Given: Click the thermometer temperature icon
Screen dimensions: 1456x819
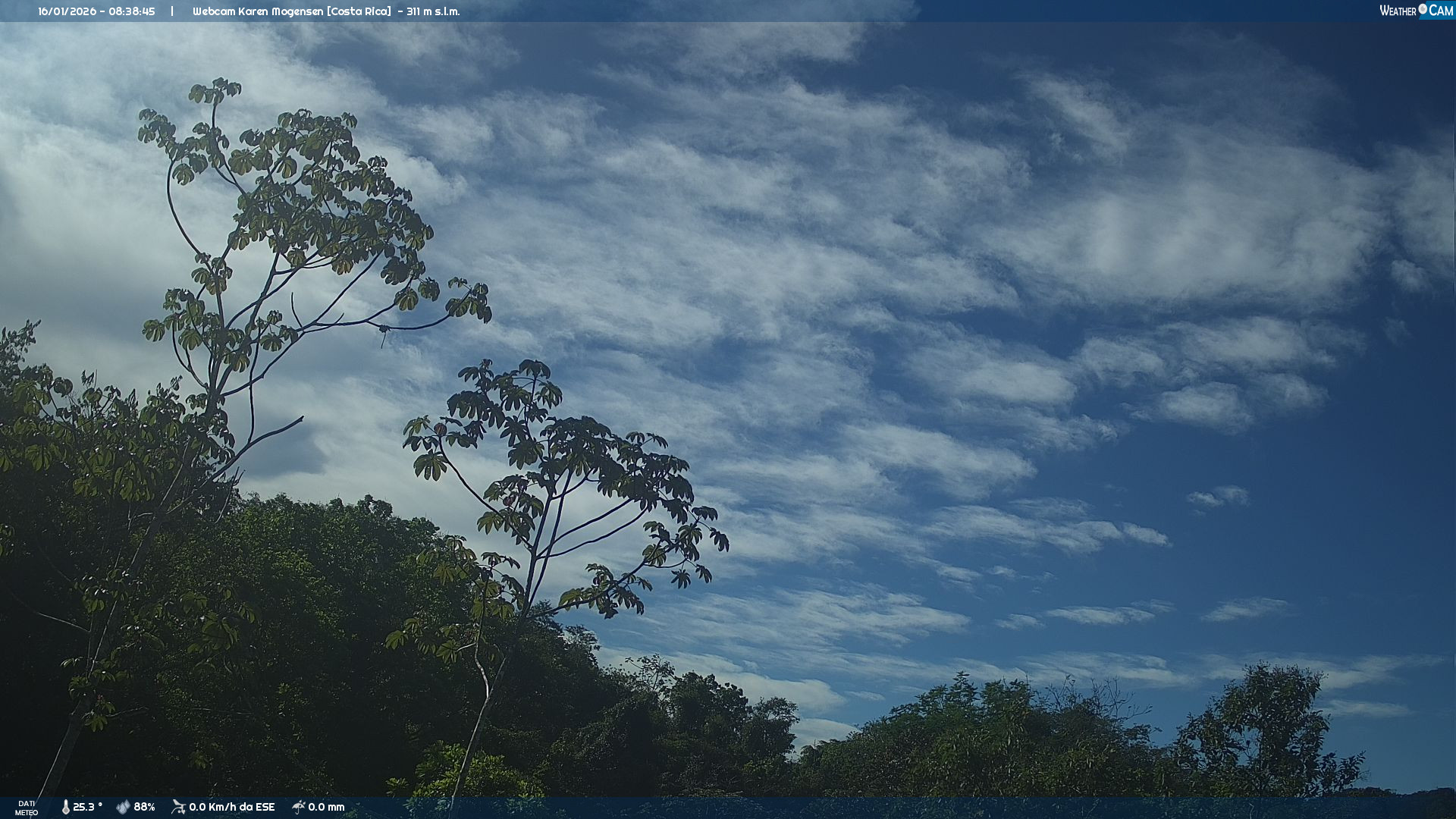Looking at the screenshot, I should click(x=65, y=807).
